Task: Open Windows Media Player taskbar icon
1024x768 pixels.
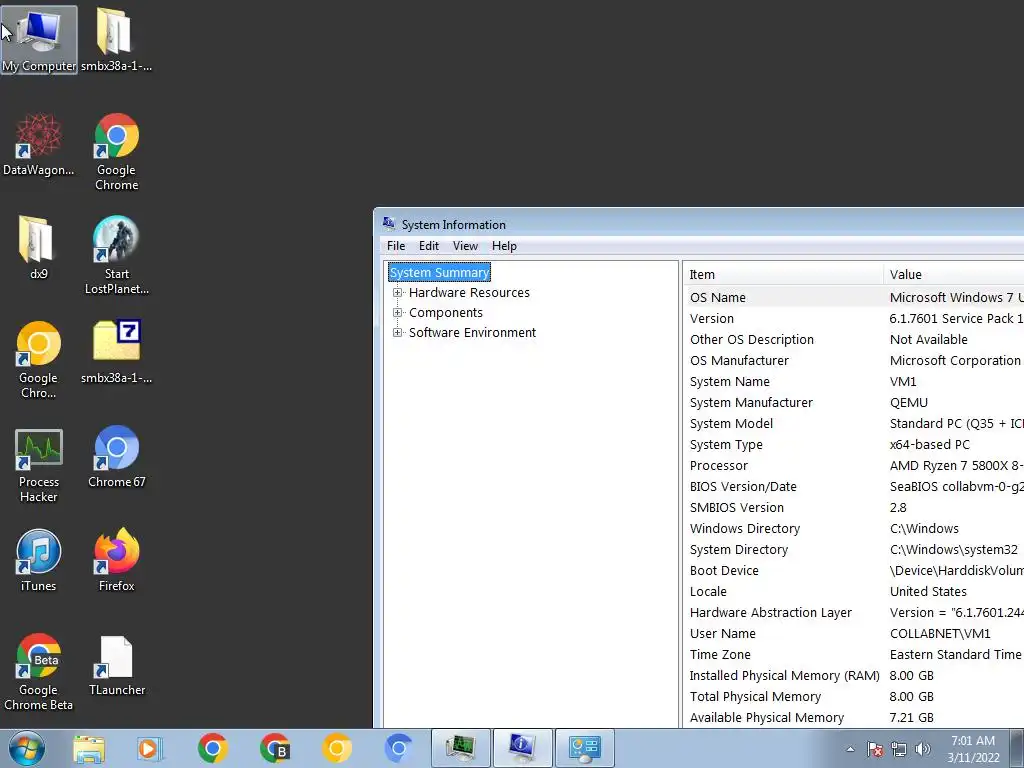Action: coord(150,748)
